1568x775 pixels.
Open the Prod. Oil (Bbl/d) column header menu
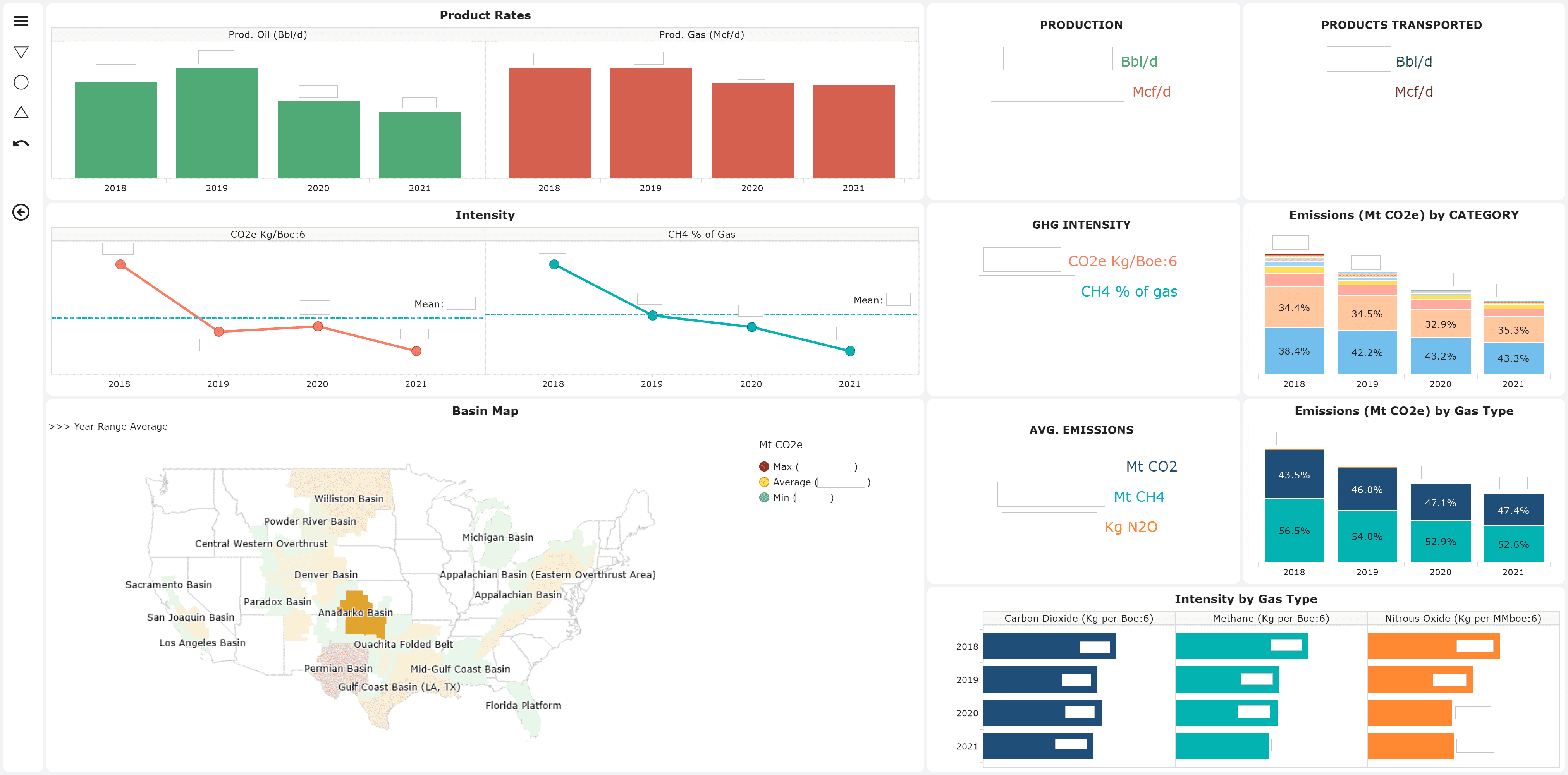(268, 35)
